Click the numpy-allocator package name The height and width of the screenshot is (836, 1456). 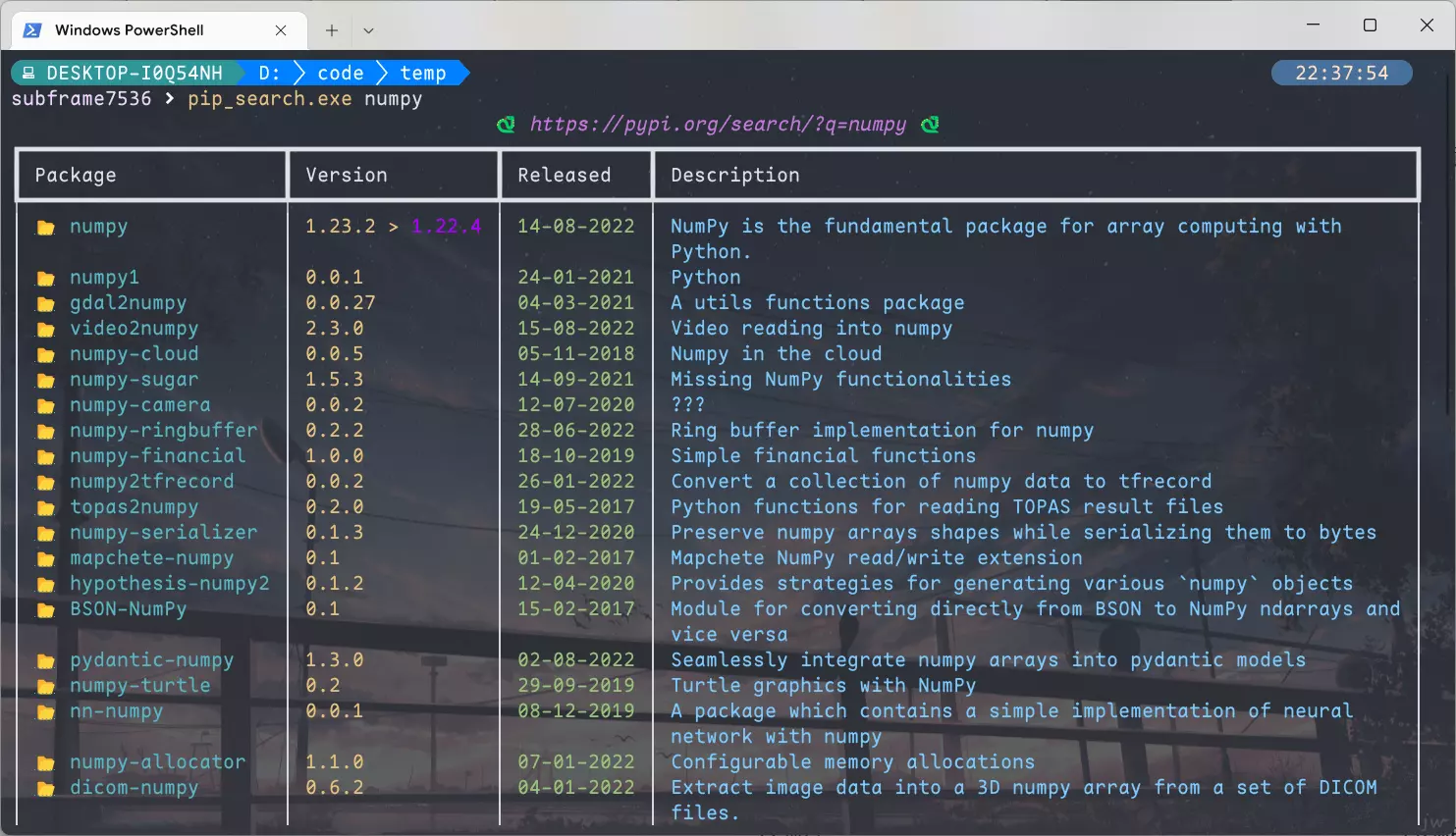158,762
